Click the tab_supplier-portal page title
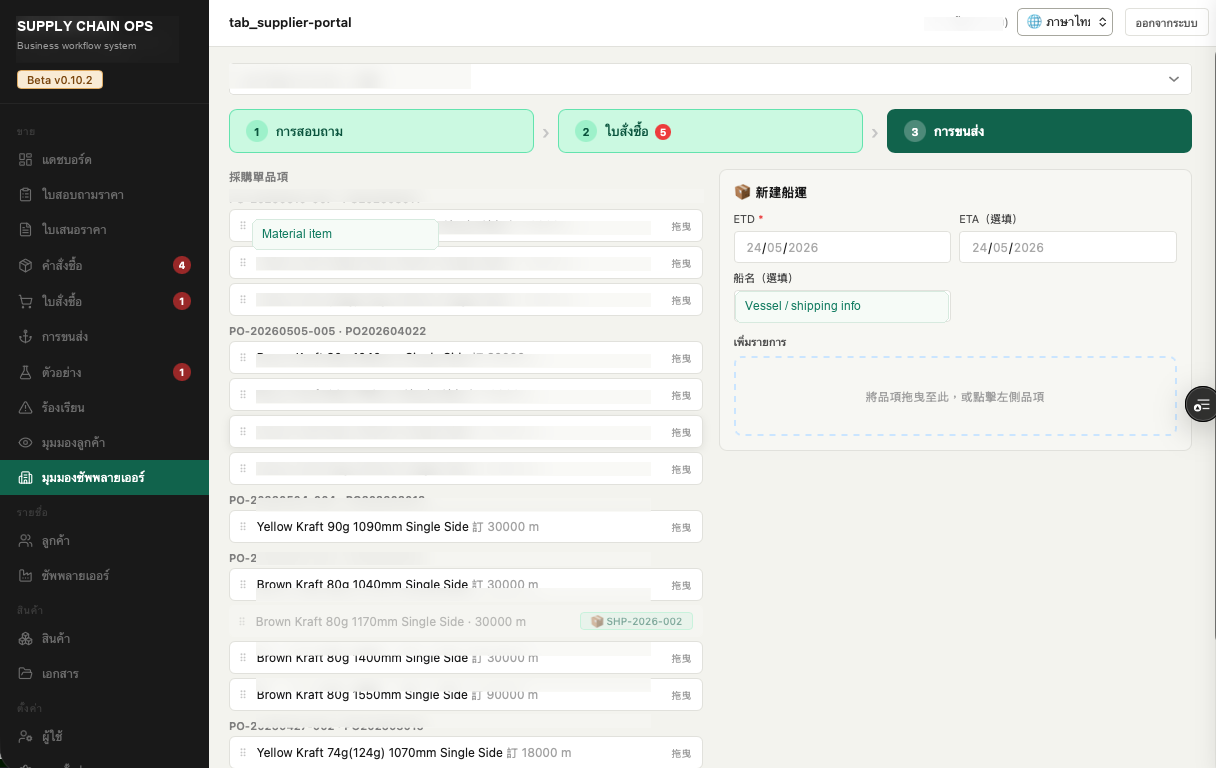 click(x=290, y=22)
